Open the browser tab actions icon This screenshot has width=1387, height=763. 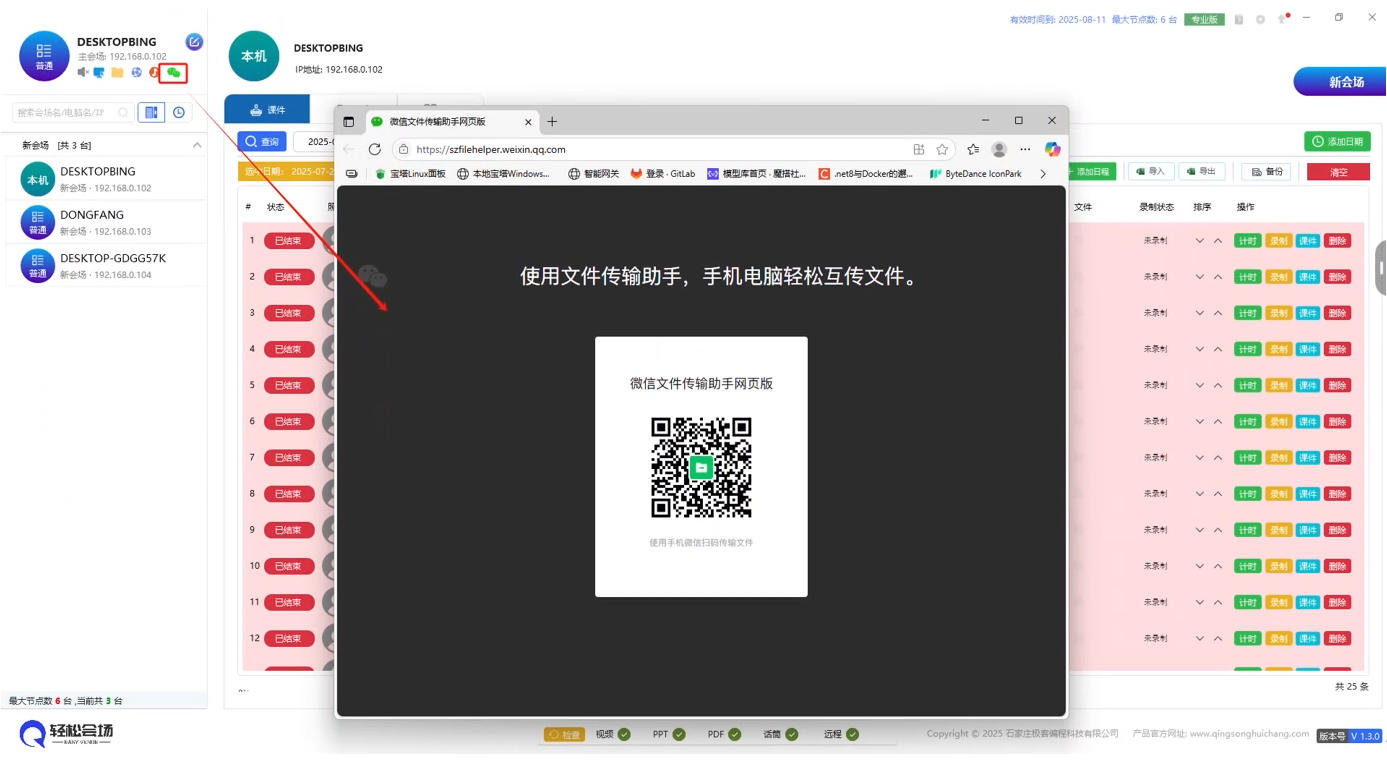(x=348, y=122)
